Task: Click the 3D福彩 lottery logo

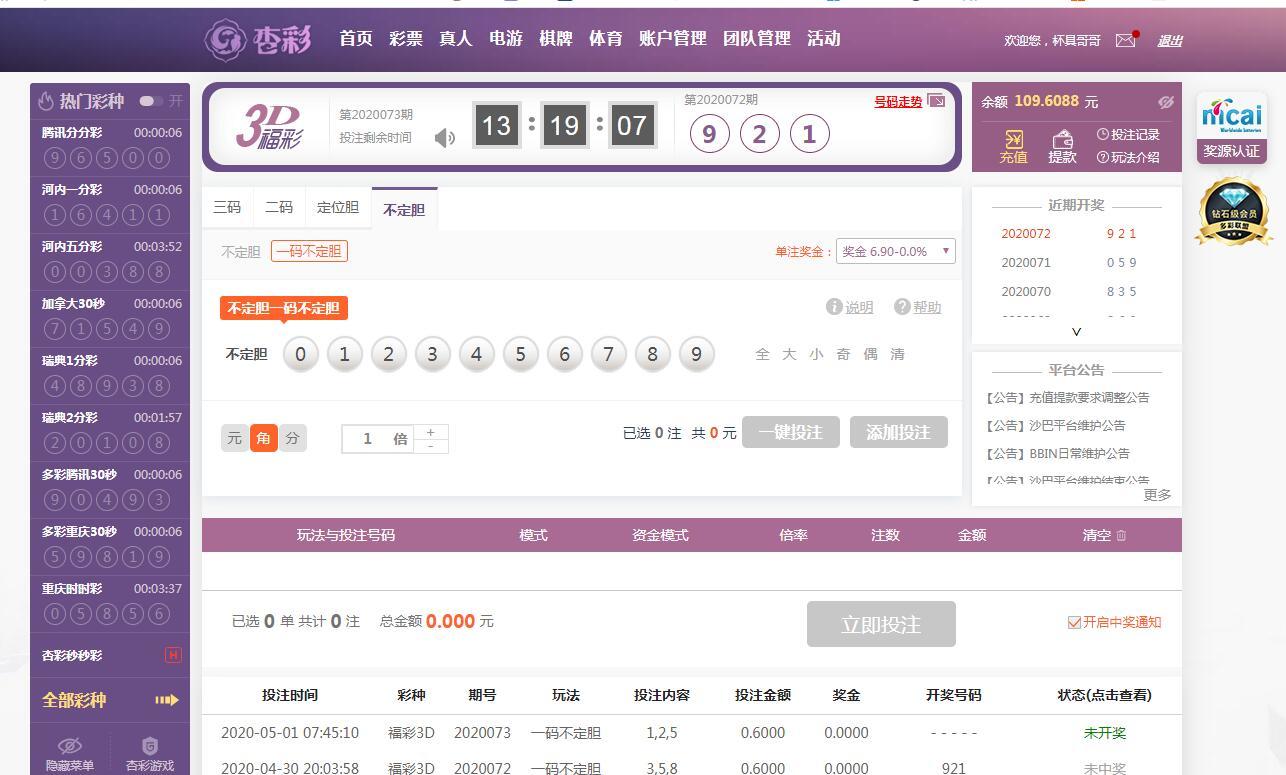Action: (268, 127)
